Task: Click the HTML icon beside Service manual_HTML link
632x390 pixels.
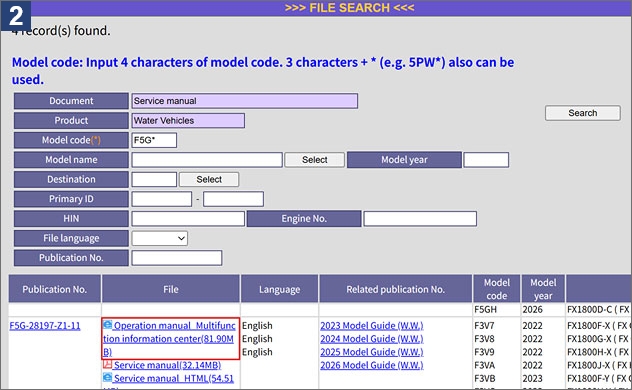Action: click(108, 378)
